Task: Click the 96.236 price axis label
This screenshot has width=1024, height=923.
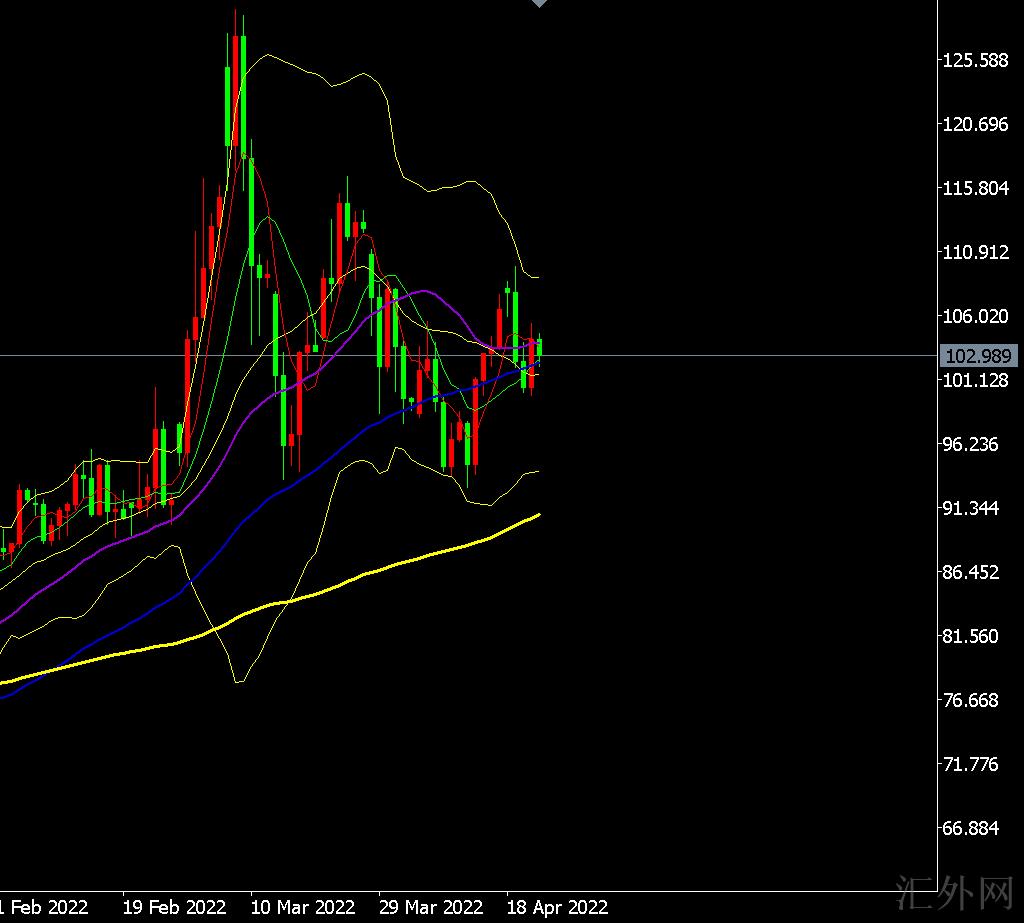Action: click(970, 444)
